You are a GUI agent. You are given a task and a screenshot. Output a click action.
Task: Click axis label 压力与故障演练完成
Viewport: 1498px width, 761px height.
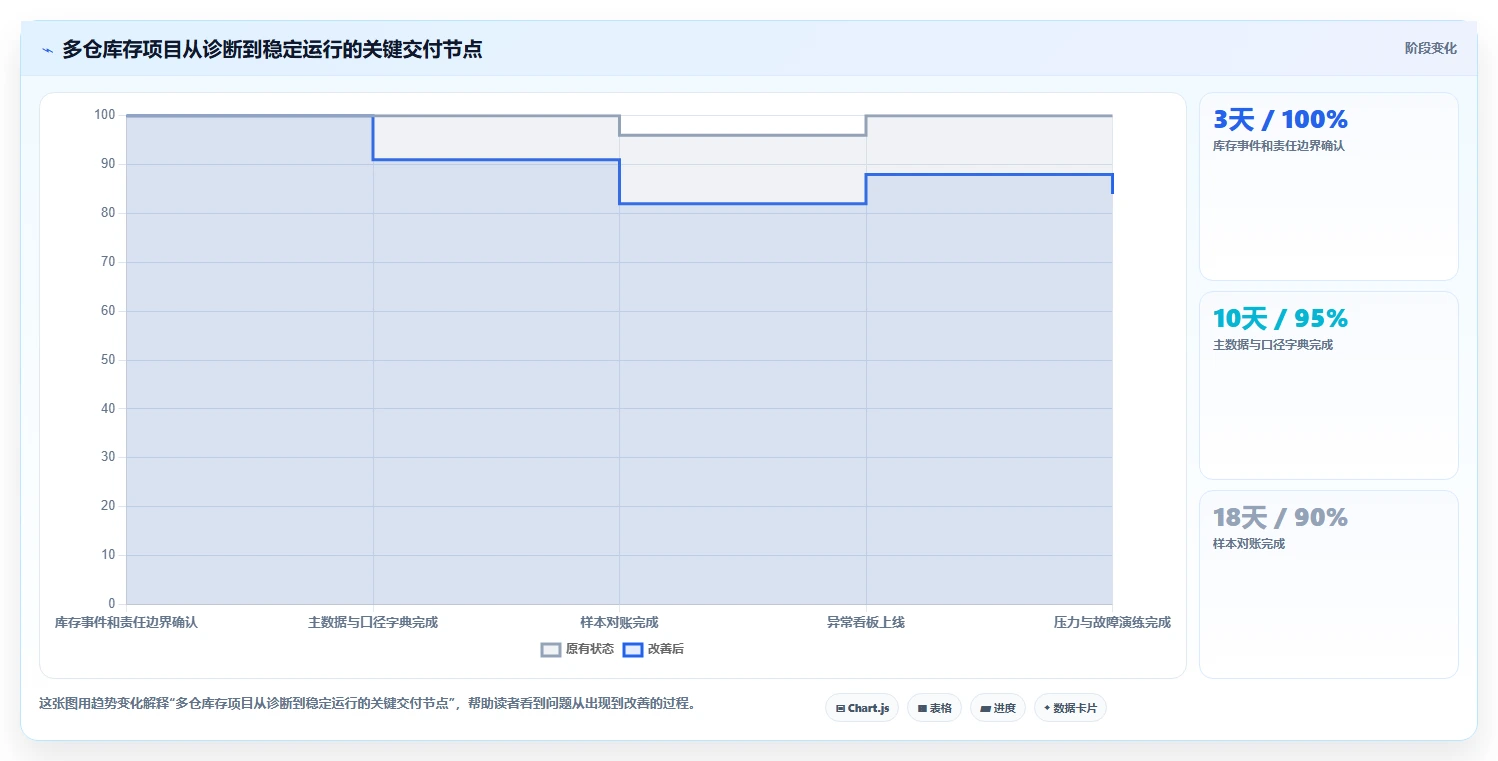click(x=1112, y=622)
